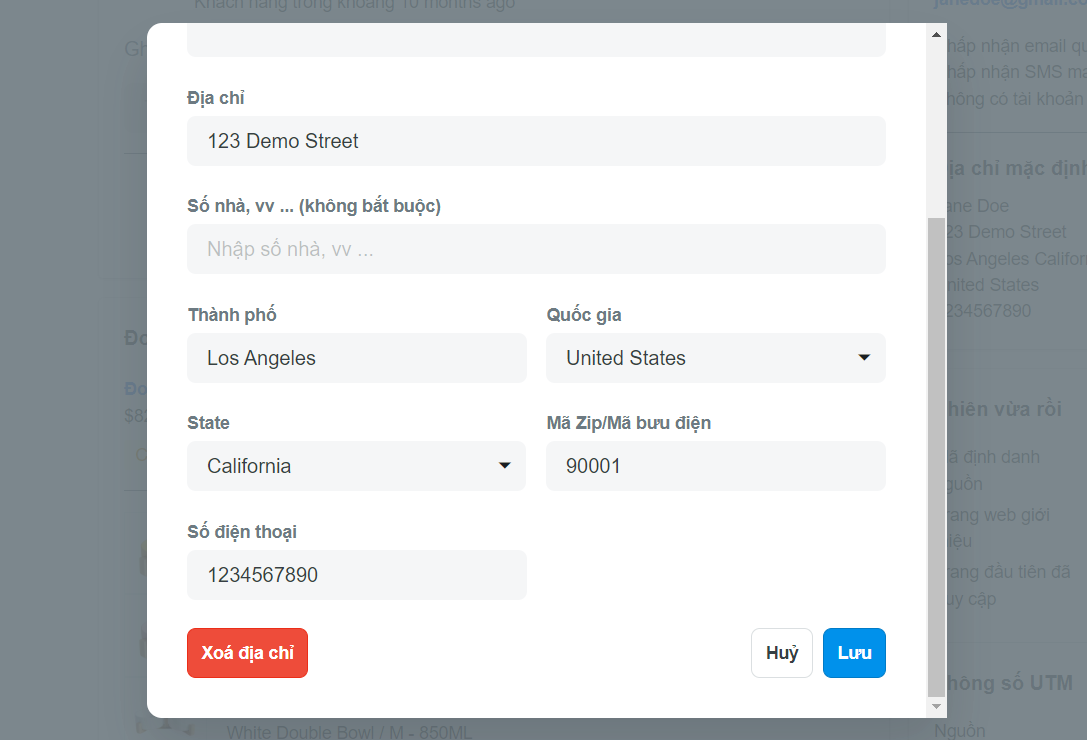Click the dialog's vertical scrollbar thumb
1087x740 pixels.
tap(936, 457)
